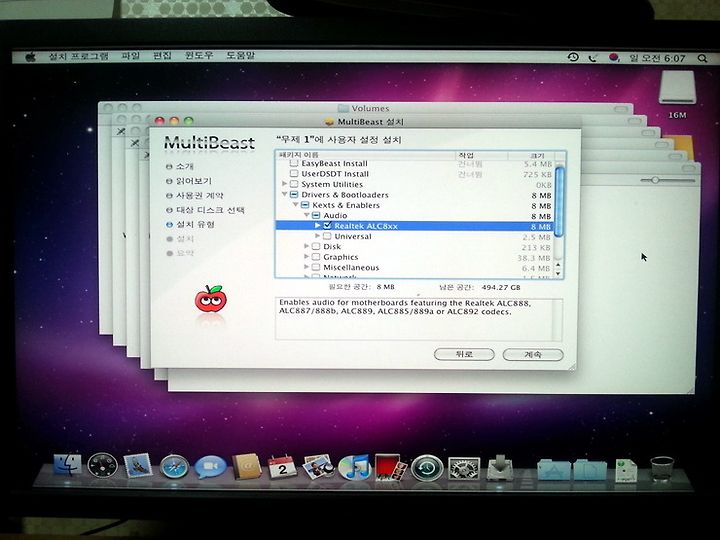Open the 윈도우 menu
Screen dimensions: 720x540
199,56
